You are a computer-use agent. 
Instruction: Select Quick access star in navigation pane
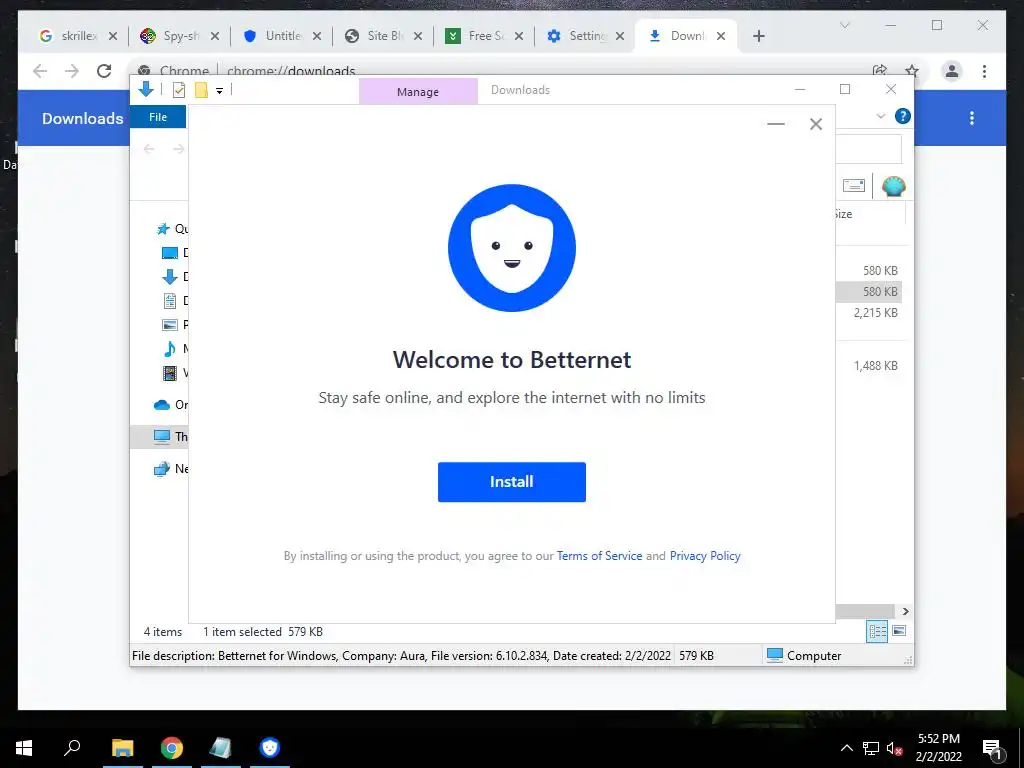point(163,229)
